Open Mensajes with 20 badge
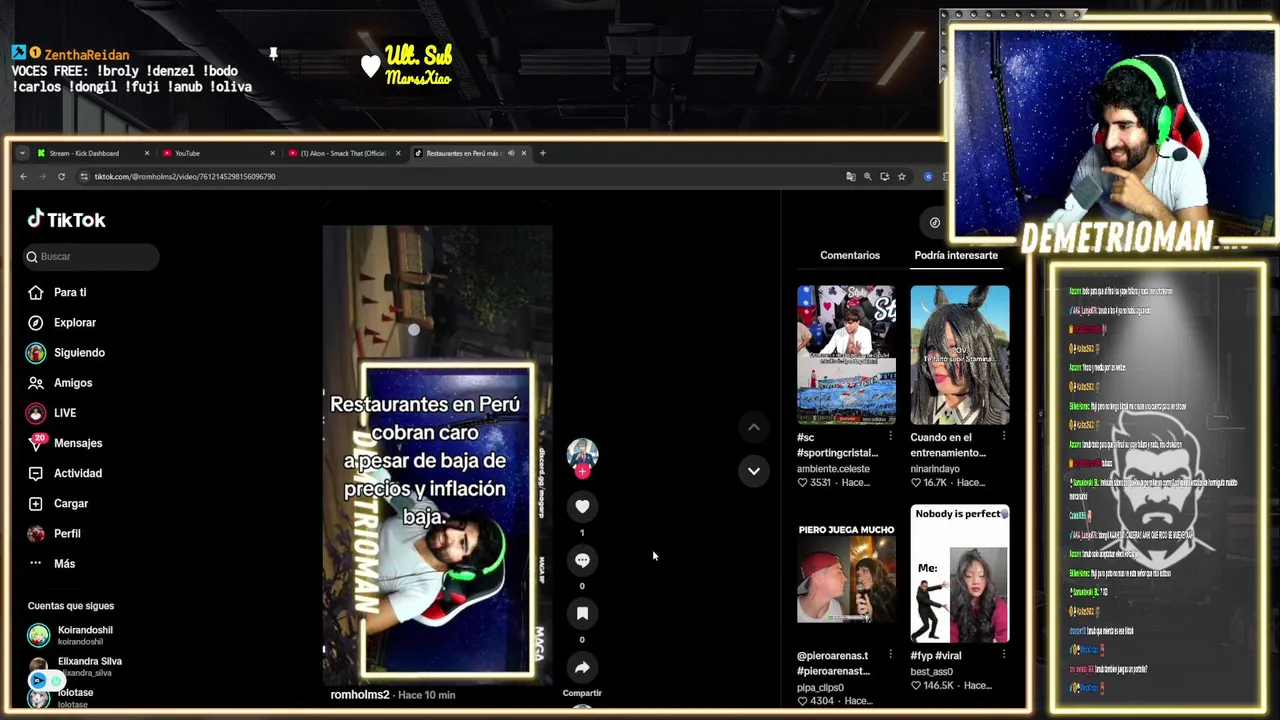Image resolution: width=1280 pixels, height=720 pixels. click(x=78, y=443)
